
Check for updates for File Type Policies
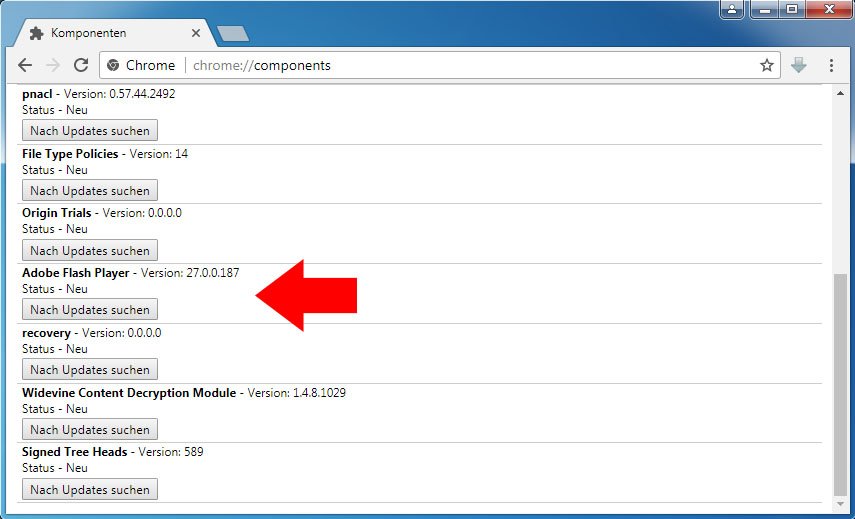[x=90, y=191]
